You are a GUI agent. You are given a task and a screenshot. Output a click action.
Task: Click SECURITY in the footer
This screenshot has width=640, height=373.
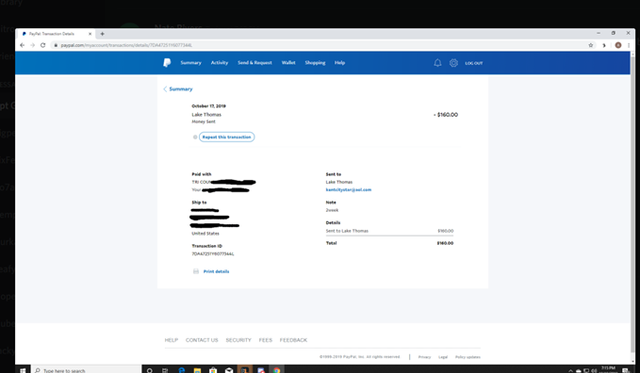(x=238, y=340)
